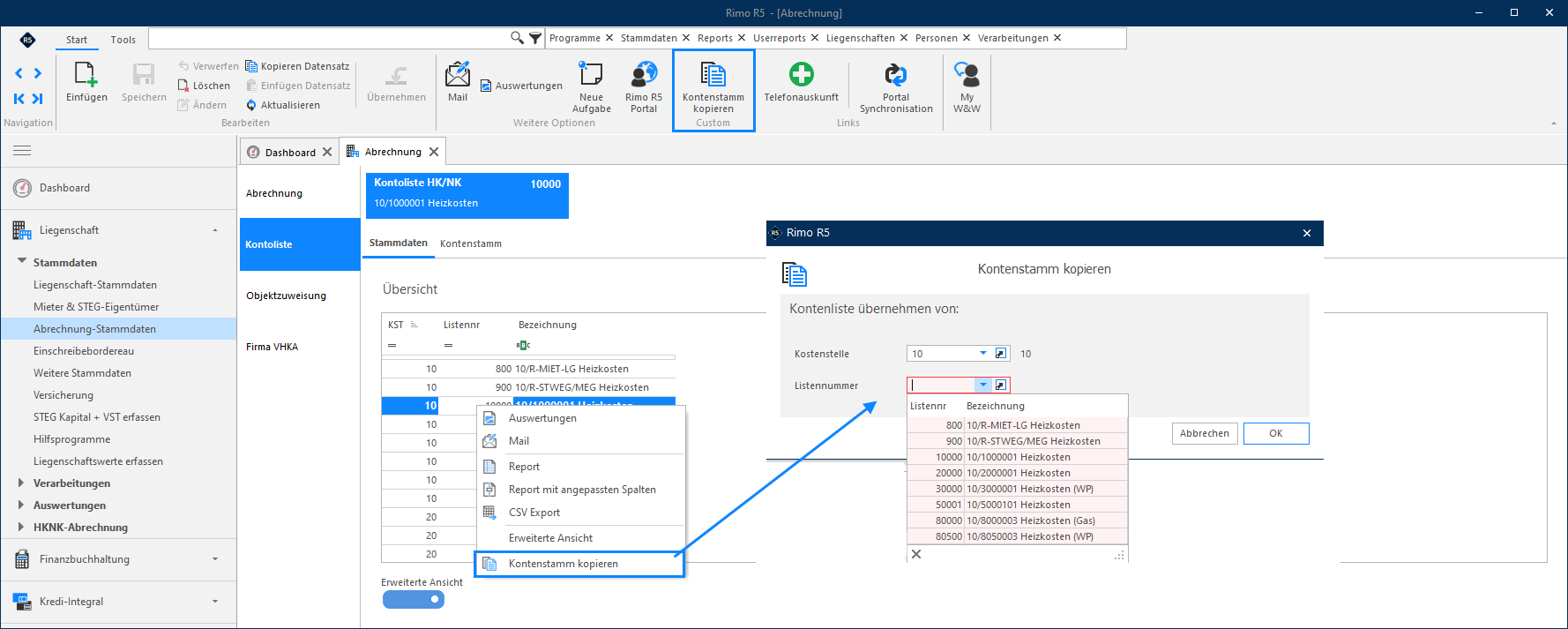
Task: Click the search magnifier icon
Action: pyautogui.click(x=517, y=38)
